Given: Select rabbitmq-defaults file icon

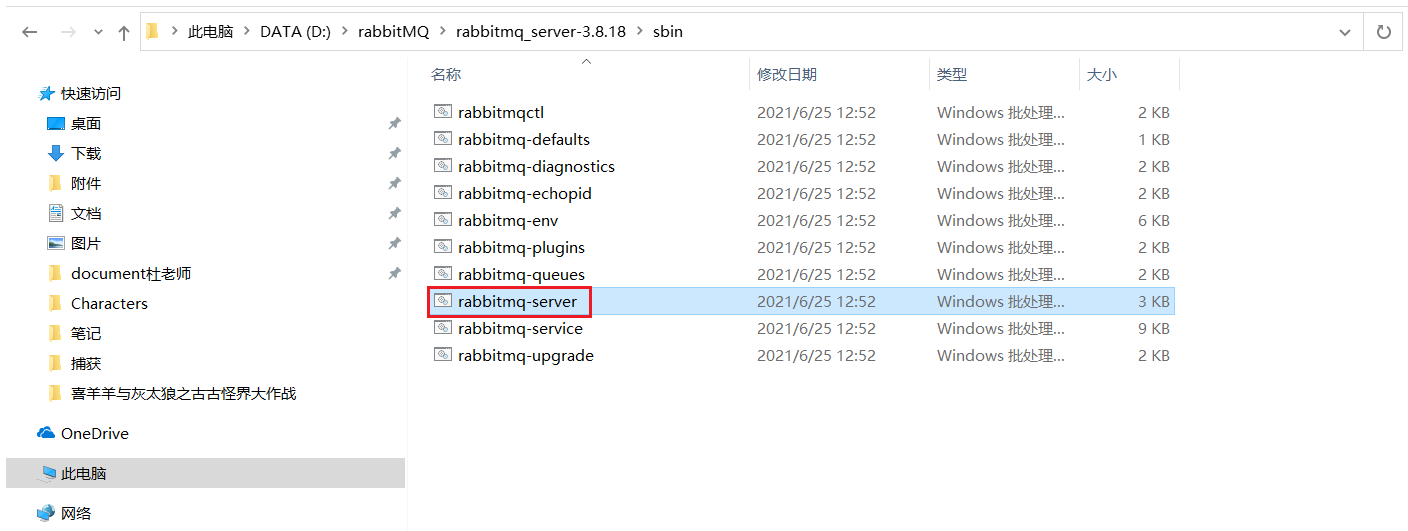Looking at the screenshot, I should point(443,139).
